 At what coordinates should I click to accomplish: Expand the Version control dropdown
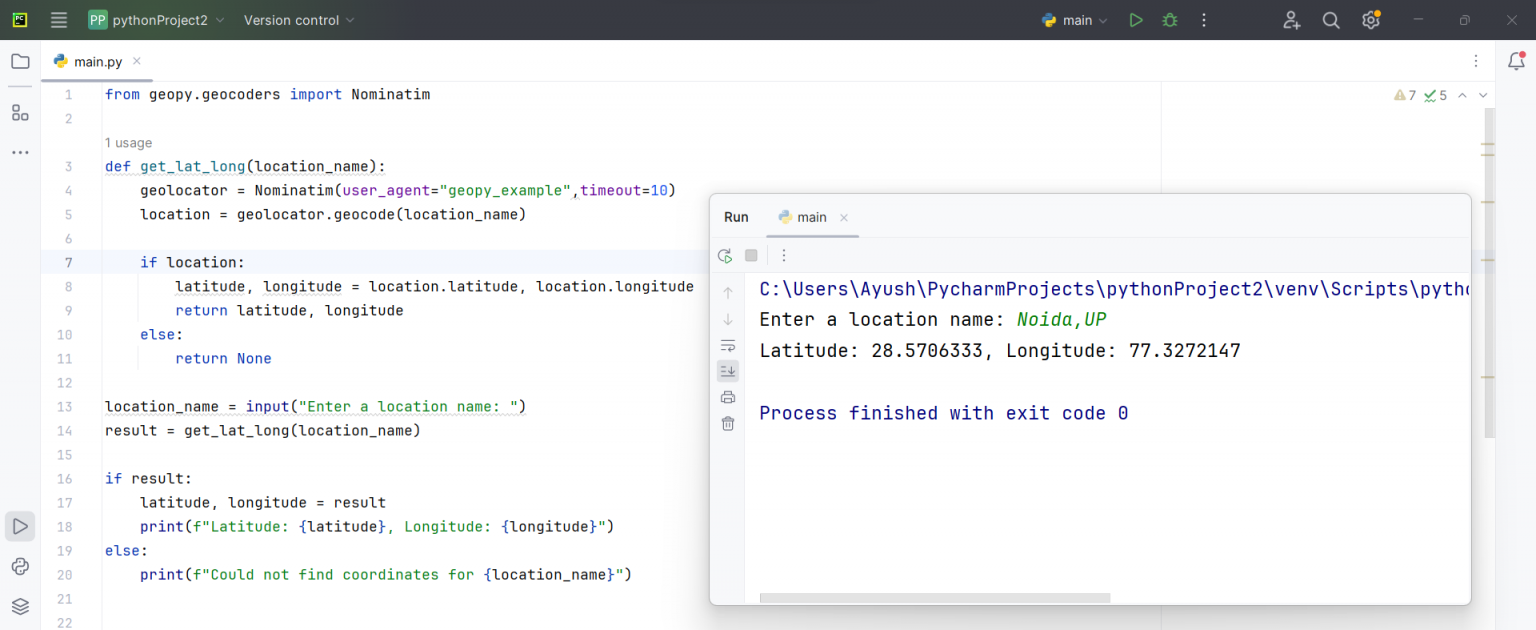pyautogui.click(x=298, y=19)
